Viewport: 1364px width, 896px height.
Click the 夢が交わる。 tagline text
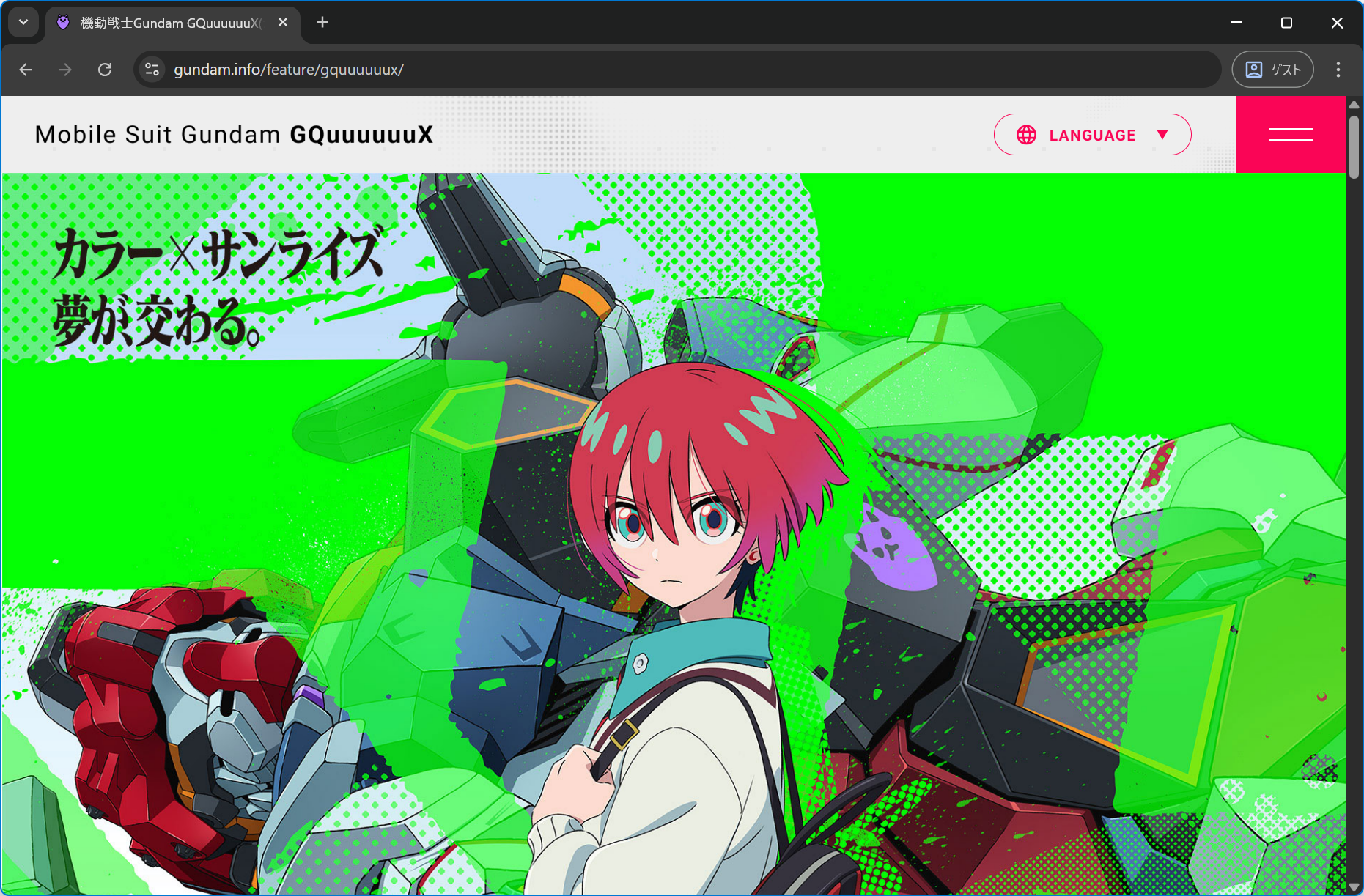pyautogui.click(x=157, y=320)
